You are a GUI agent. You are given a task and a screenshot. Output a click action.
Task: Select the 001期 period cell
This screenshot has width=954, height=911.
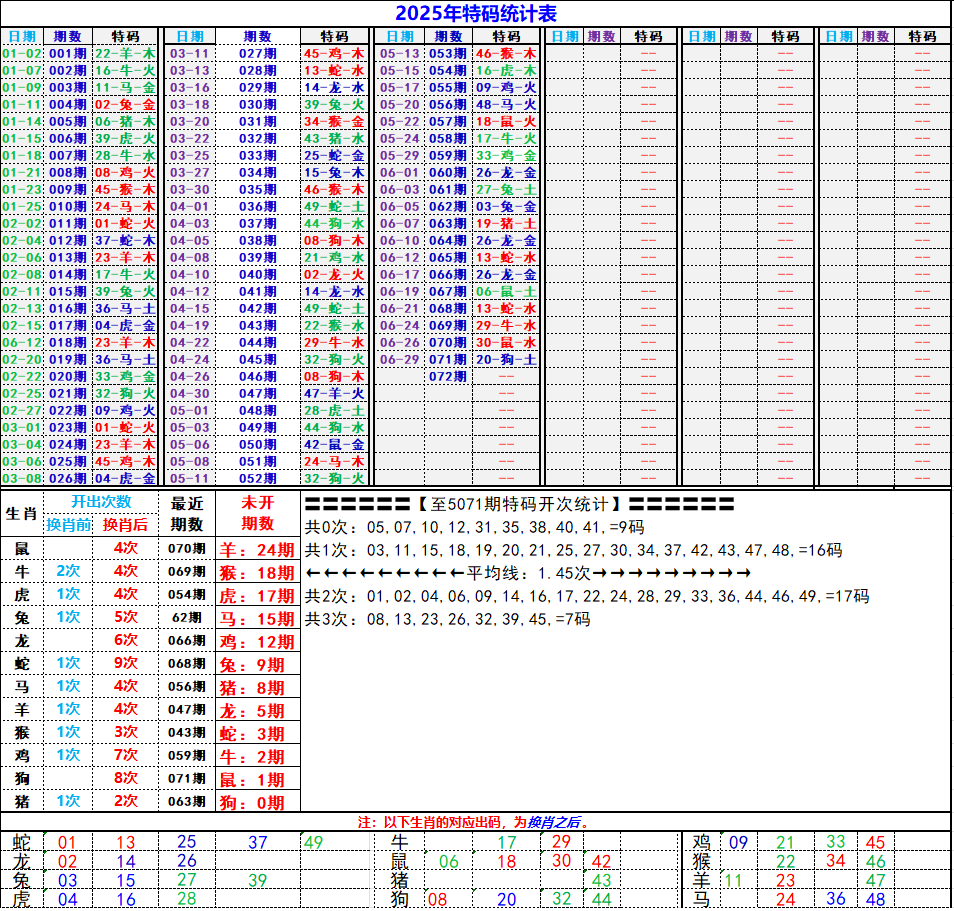click(x=68, y=53)
